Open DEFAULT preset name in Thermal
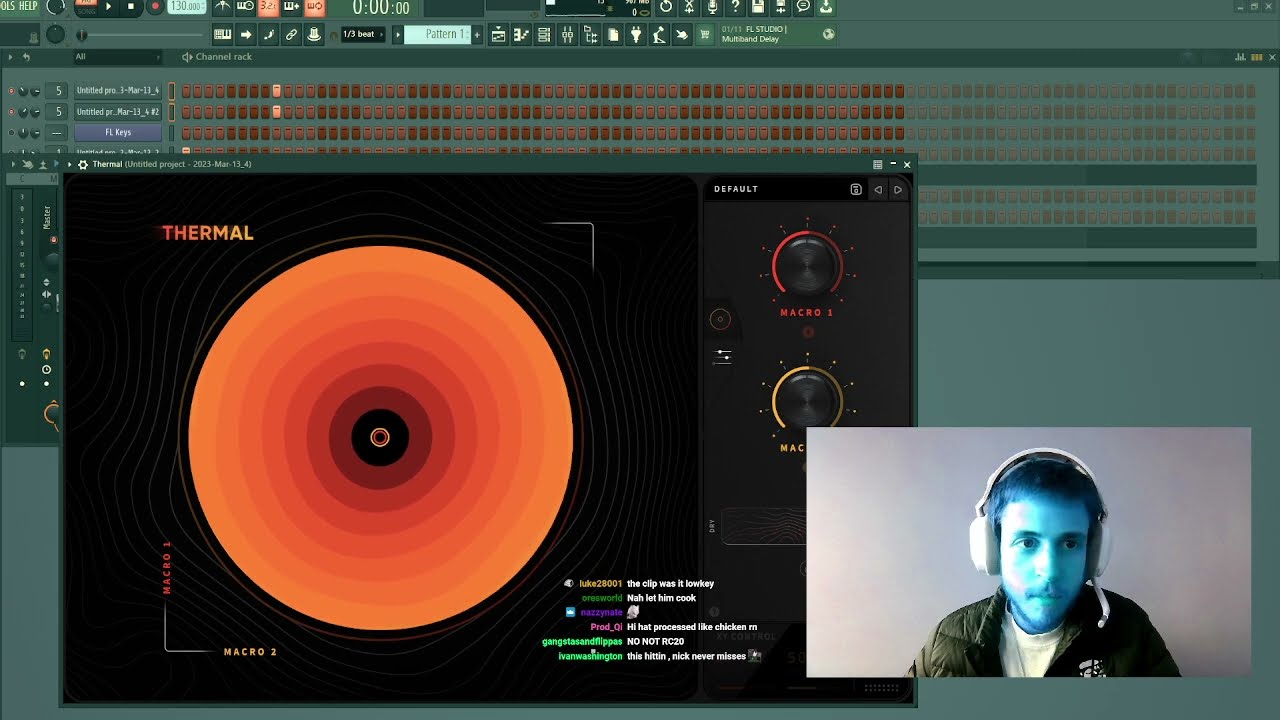Viewport: 1280px width, 720px height. pos(736,189)
